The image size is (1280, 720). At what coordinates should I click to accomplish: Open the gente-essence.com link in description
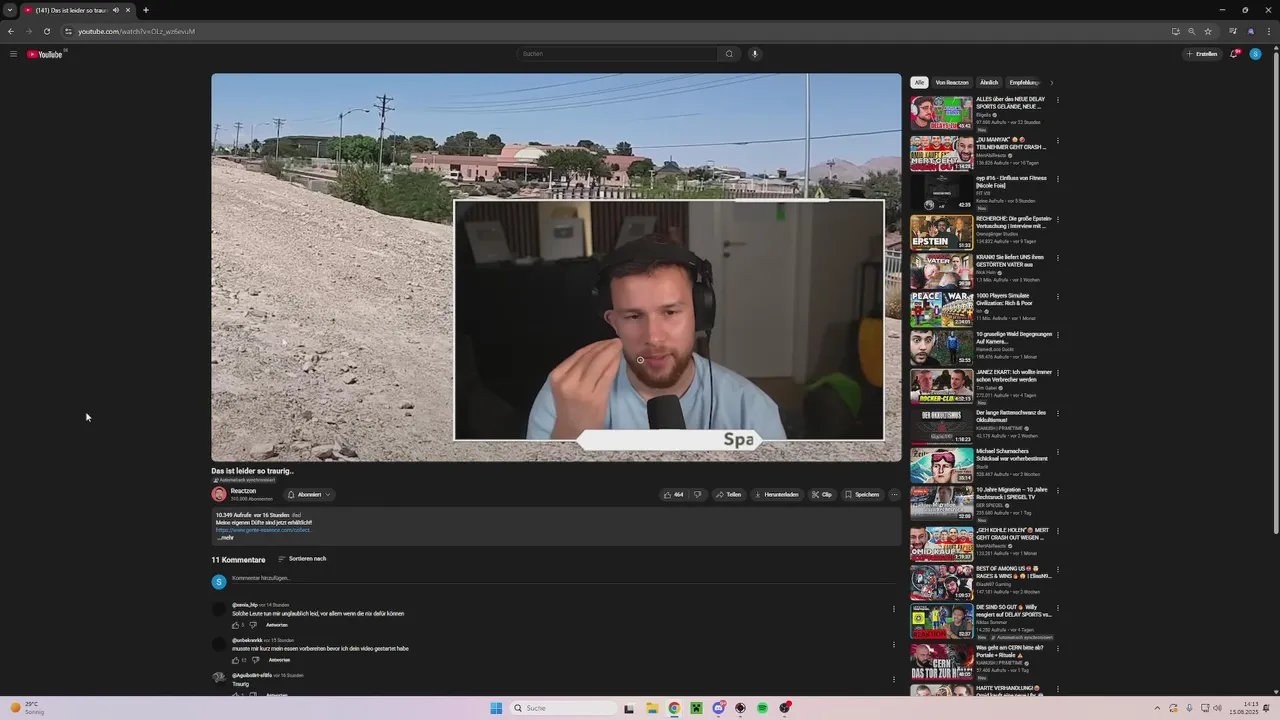coord(264,530)
